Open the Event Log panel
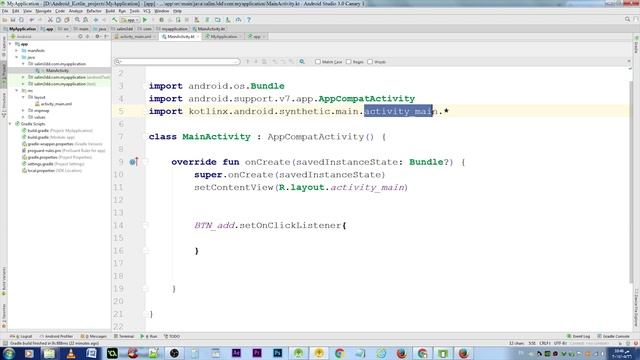 tap(578, 336)
